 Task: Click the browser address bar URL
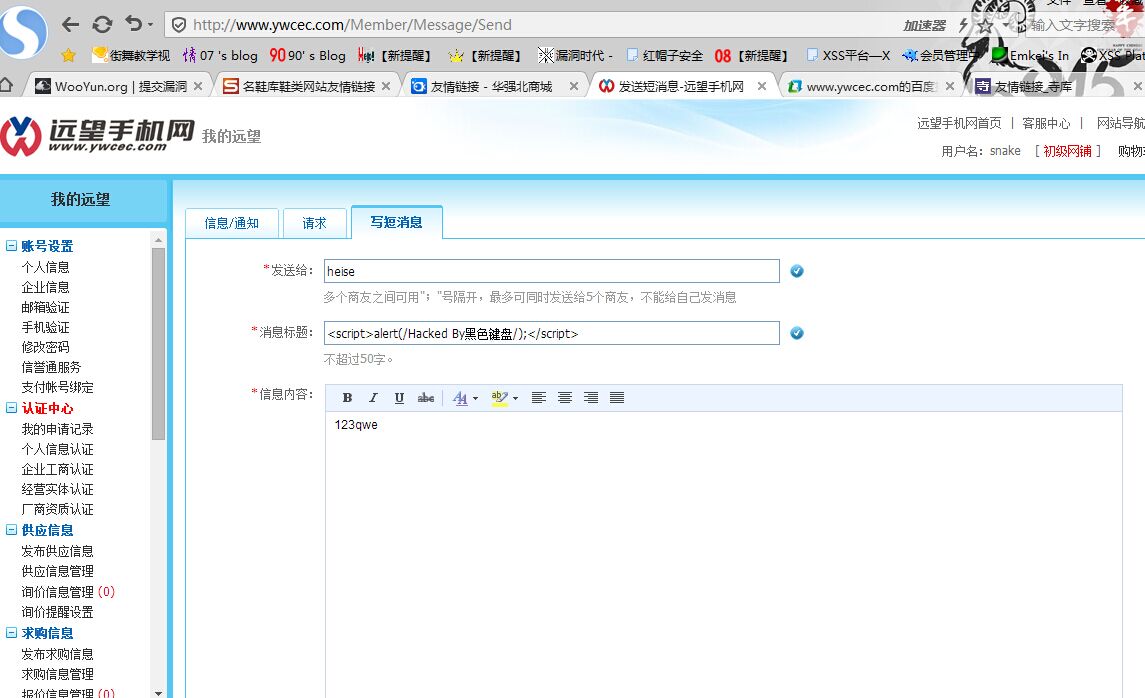pos(352,25)
